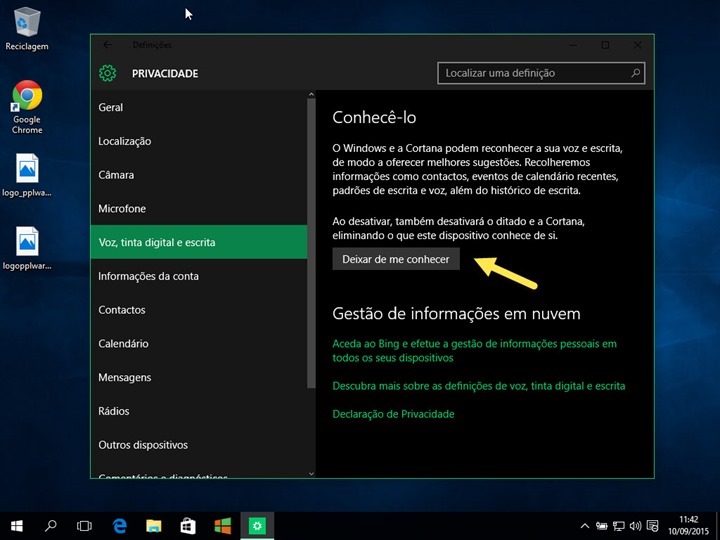This screenshot has width=720, height=540.
Task: Close the Definições window
Action: click(637, 45)
